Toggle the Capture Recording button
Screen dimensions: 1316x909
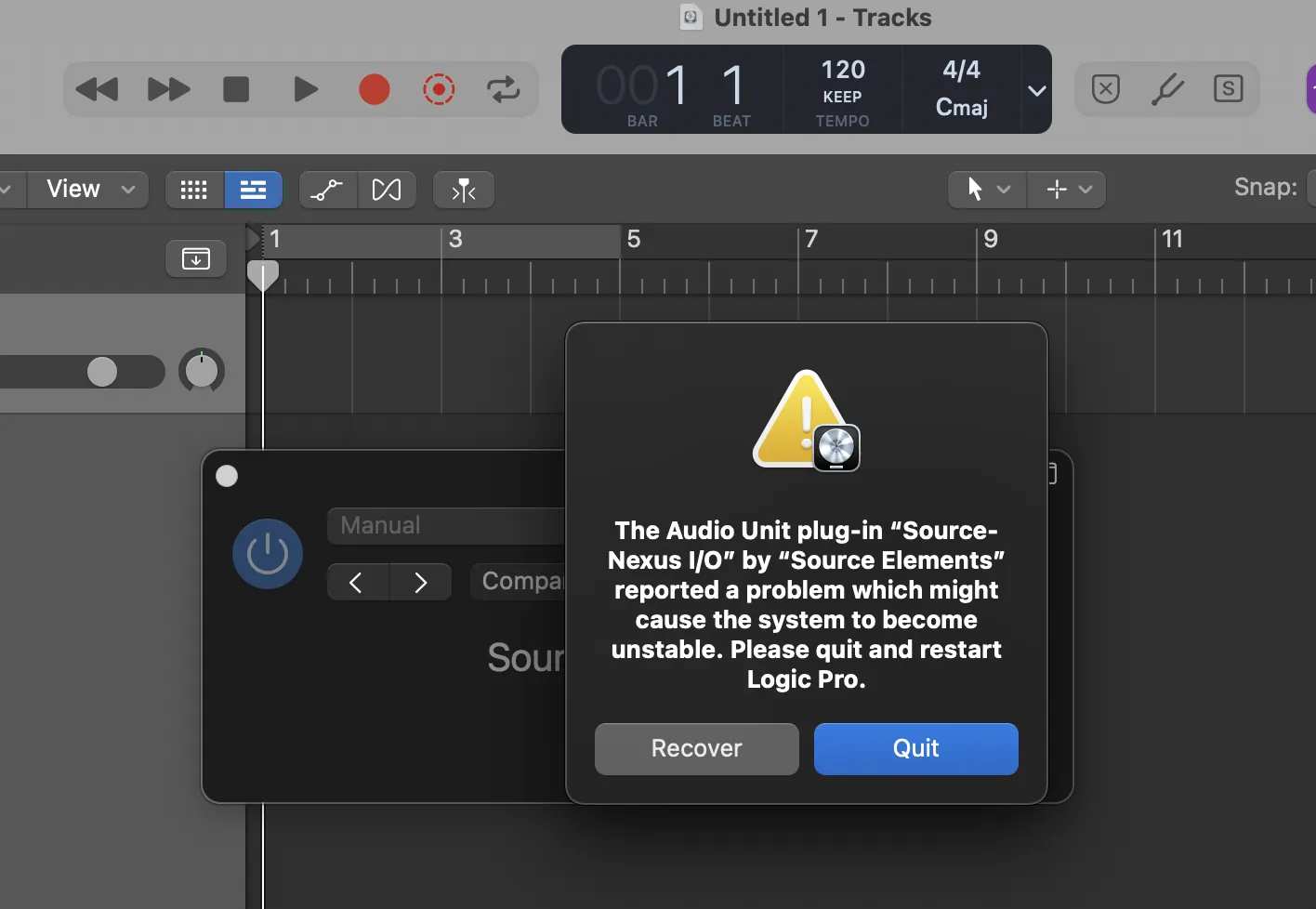(439, 90)
